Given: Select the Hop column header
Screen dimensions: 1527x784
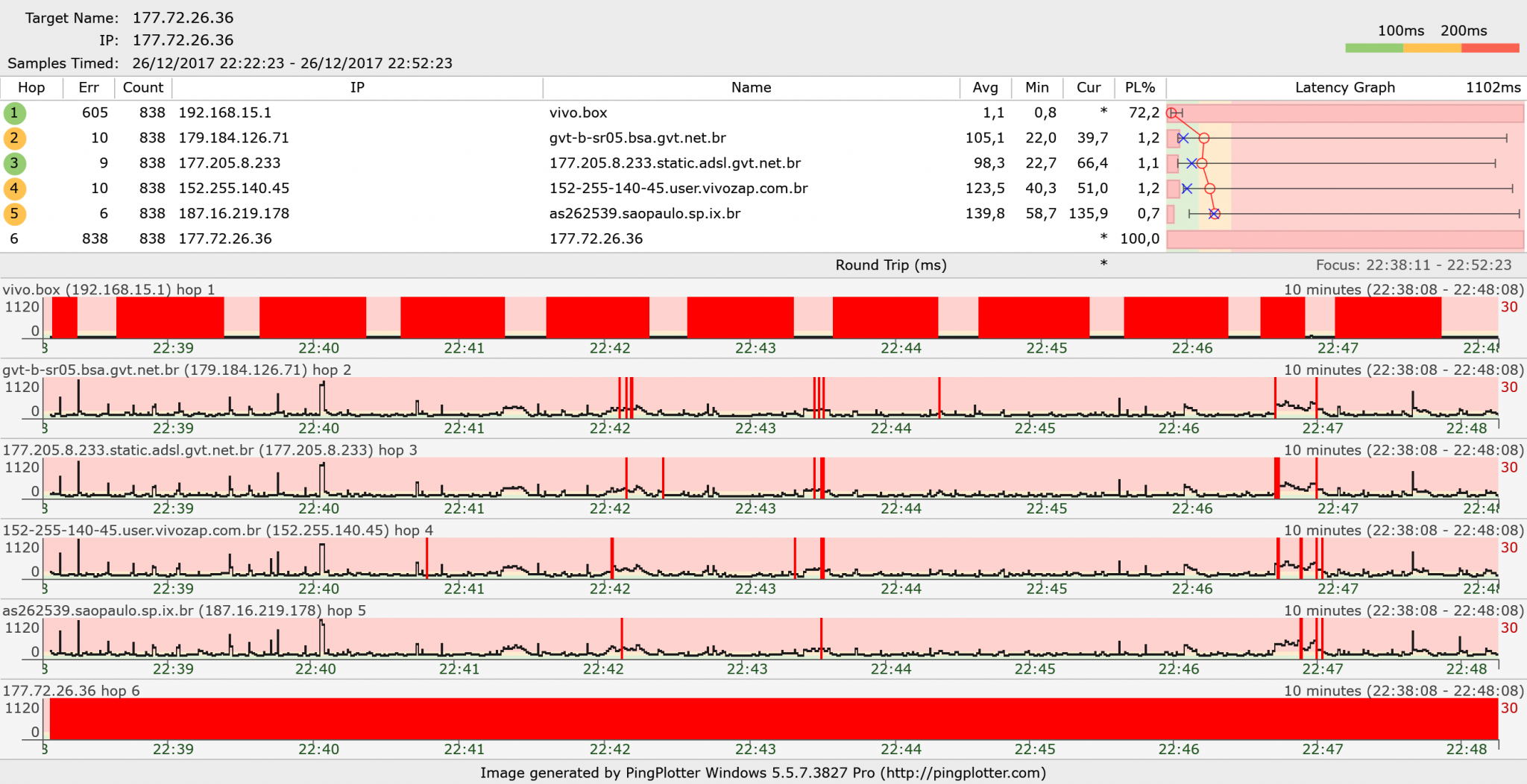Looking at the screenshot, I should tap(31, 88).
